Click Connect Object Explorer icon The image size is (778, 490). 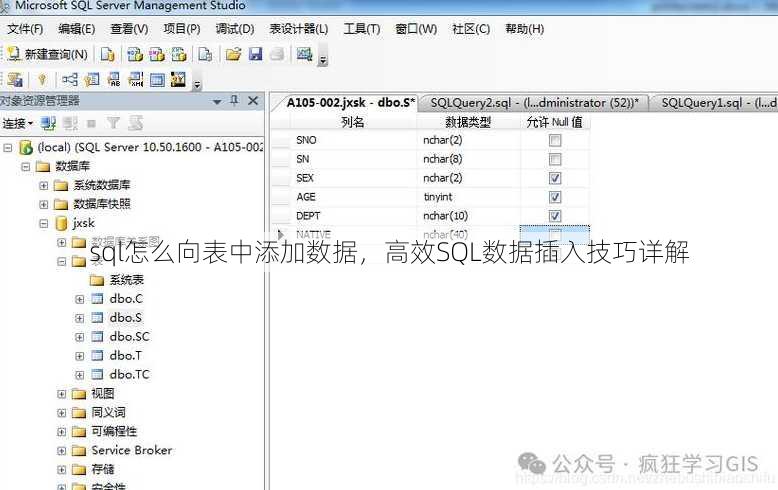pos(48,123)
